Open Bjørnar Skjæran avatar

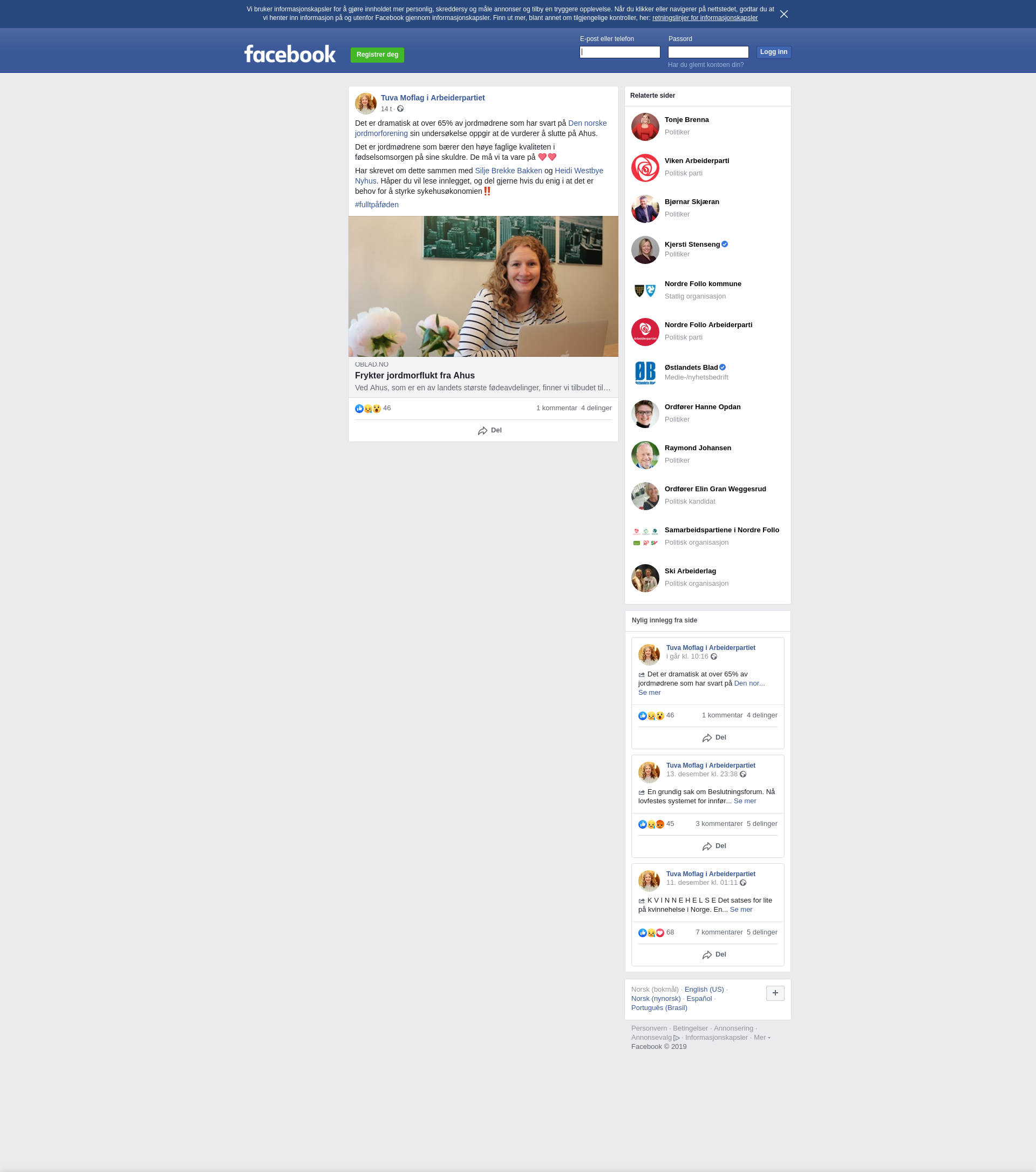[645, 209]
